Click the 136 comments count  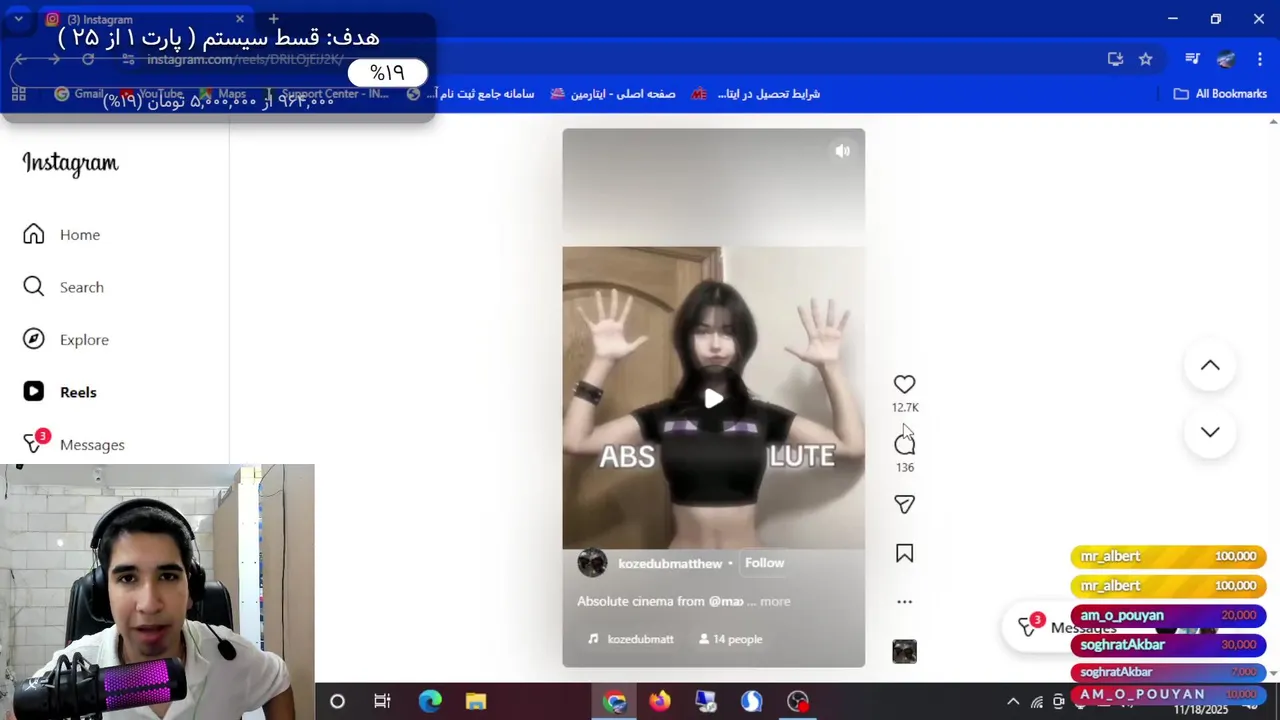click(x=905, y=467)
